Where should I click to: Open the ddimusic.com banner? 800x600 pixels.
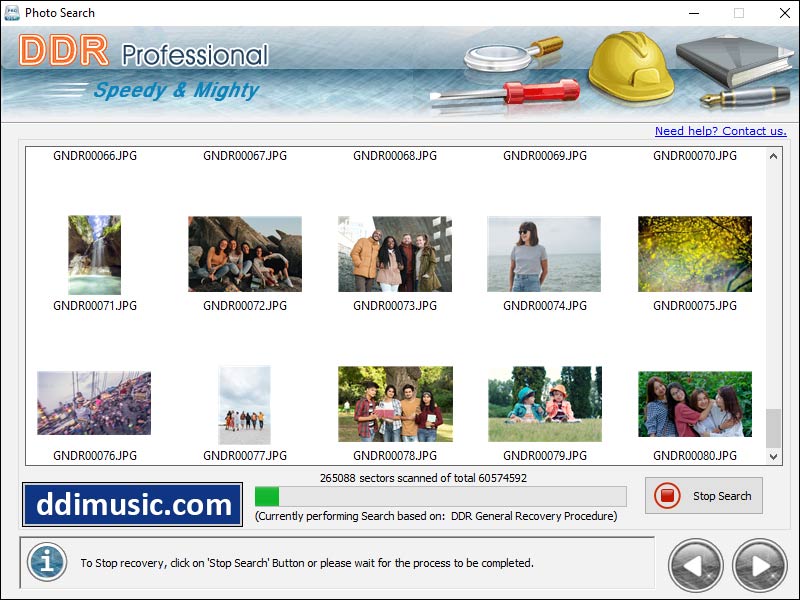130,505
